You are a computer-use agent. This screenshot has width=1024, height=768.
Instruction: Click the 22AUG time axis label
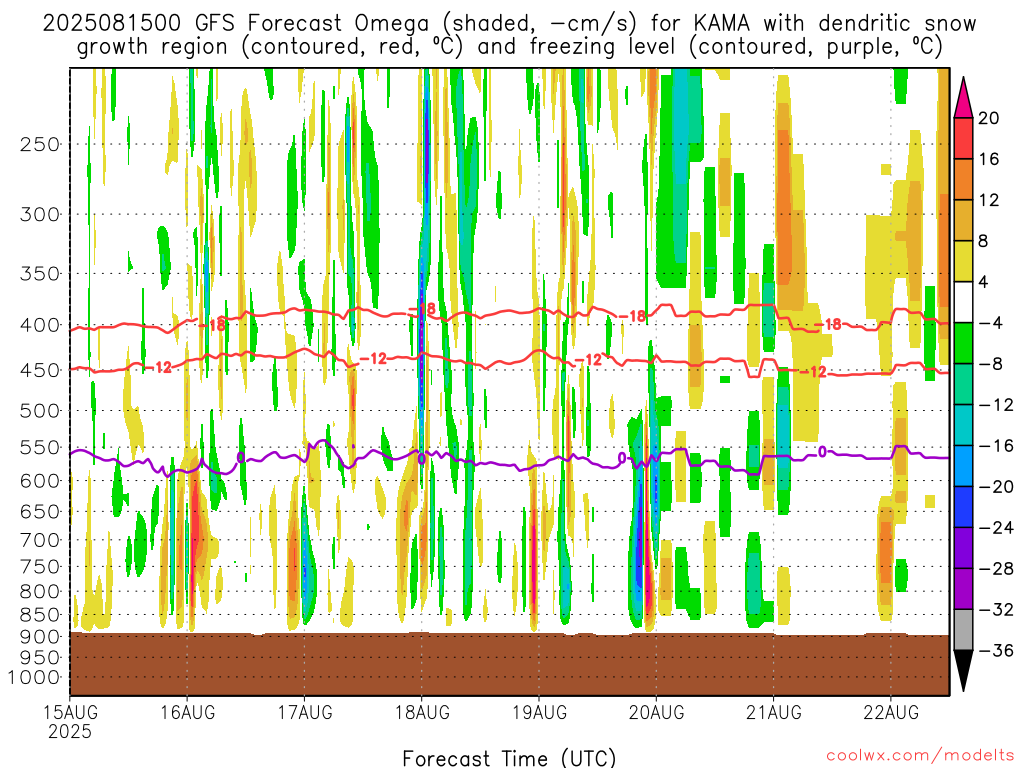point(891,712)
